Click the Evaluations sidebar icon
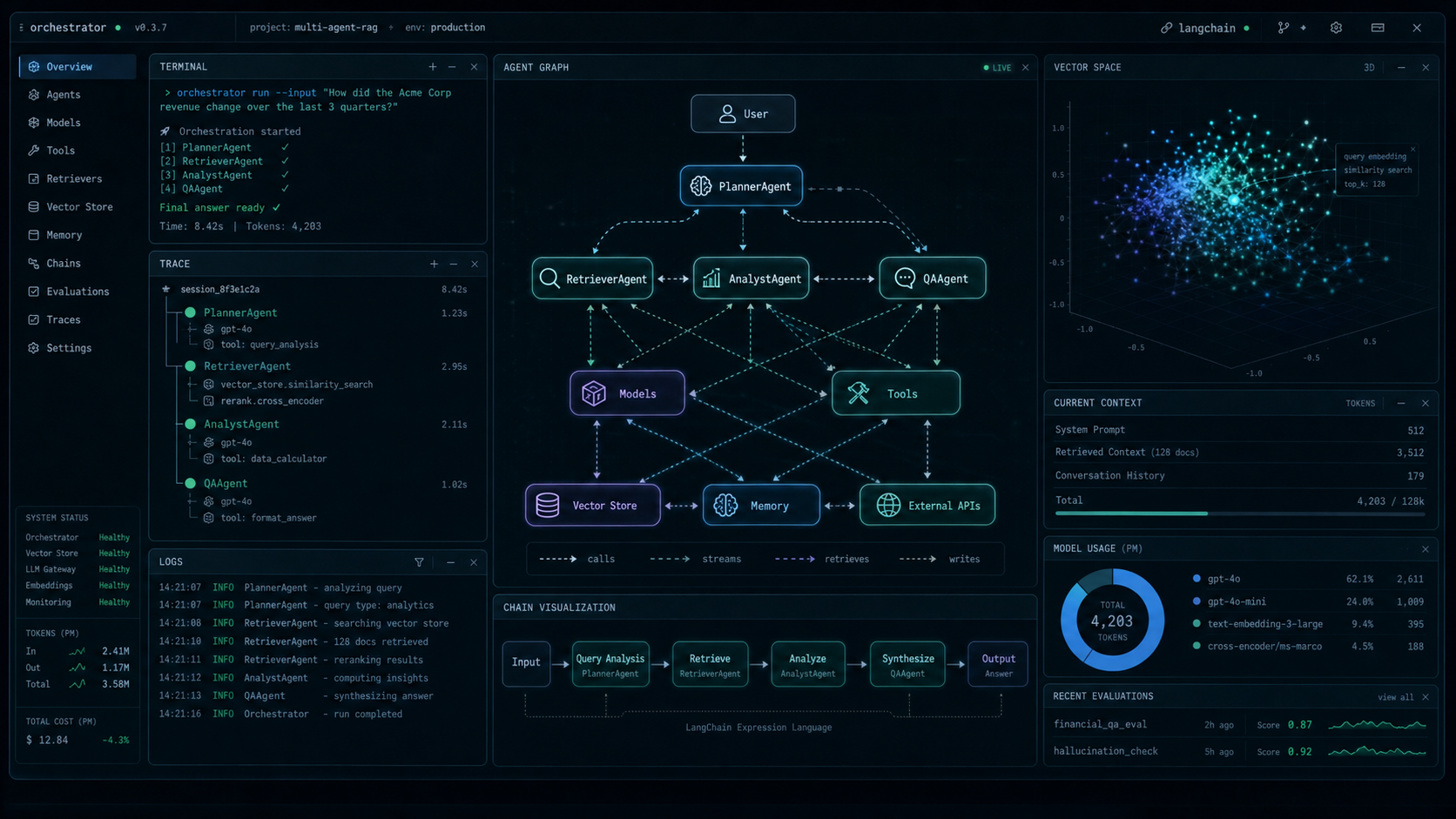 pos(34,292)
